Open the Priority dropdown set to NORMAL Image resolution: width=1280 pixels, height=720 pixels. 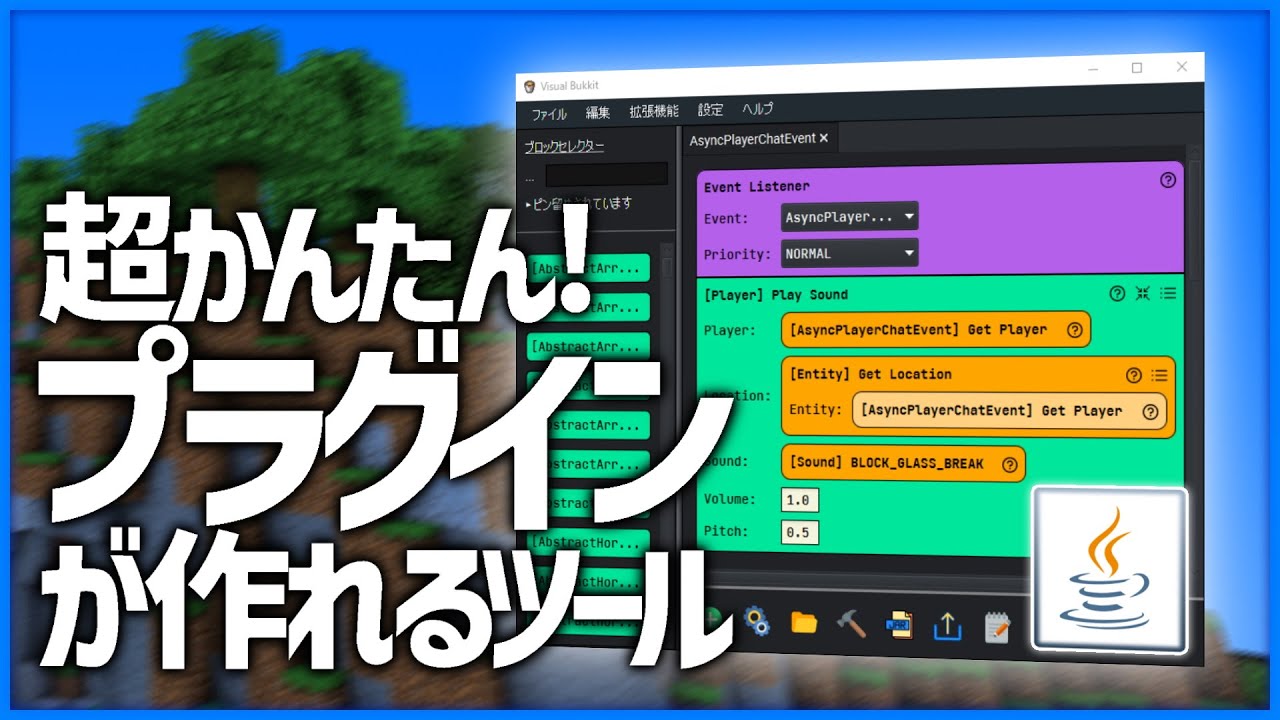pyautogui.click(x=849, y=253)
